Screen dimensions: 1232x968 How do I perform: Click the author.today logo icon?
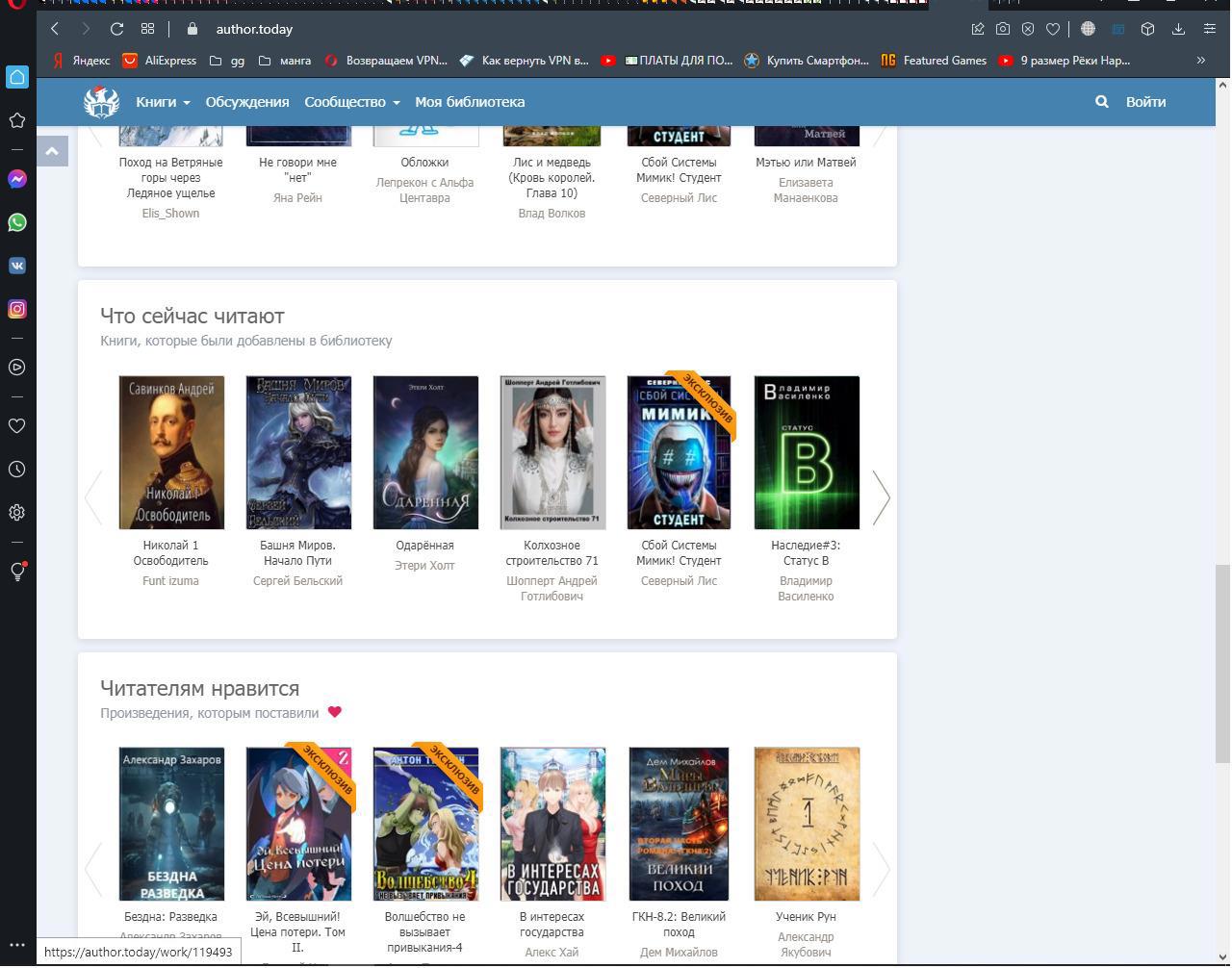pyautogui.click(x=101, y=101)
